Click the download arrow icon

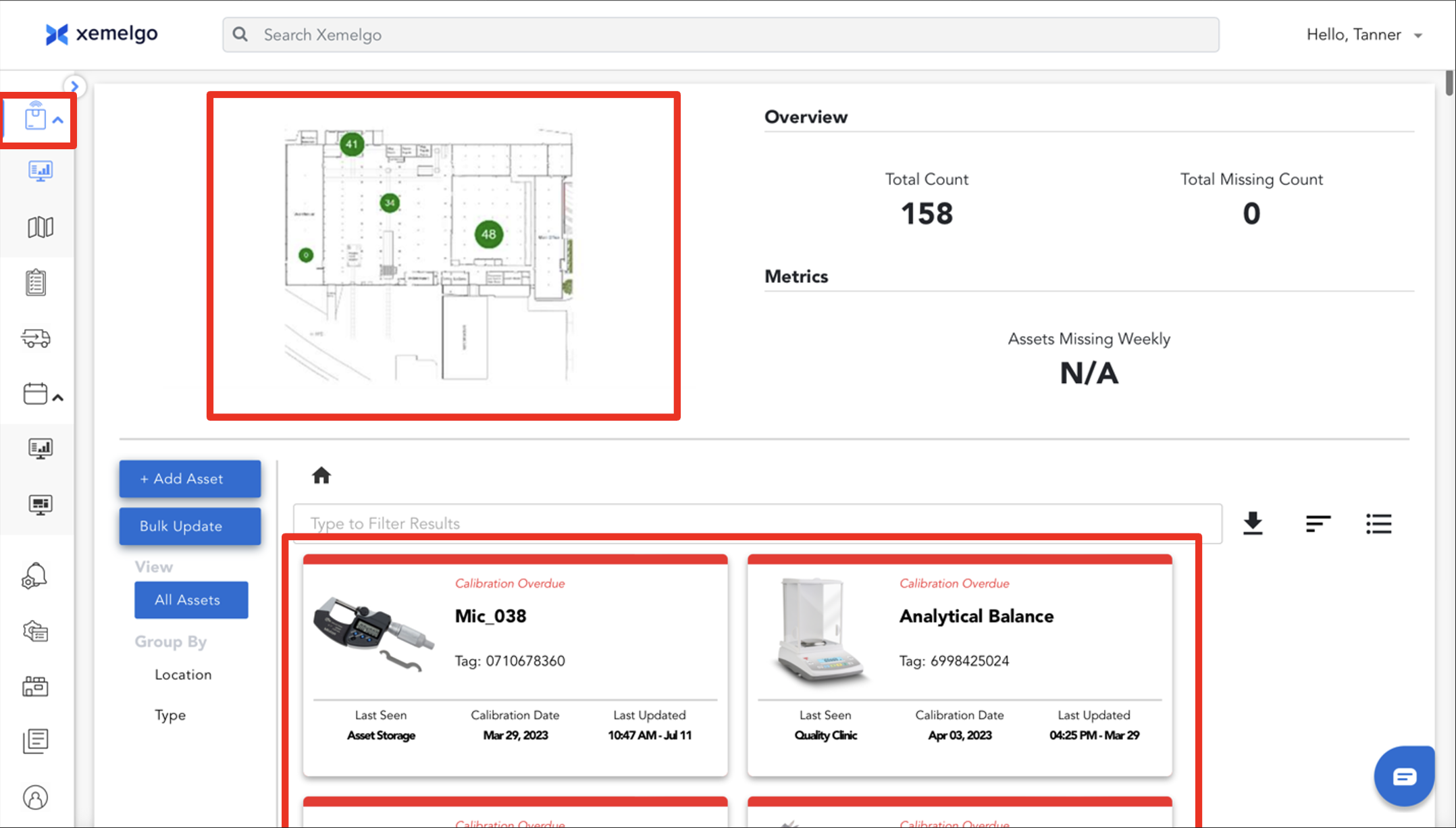coord(1253,523)
